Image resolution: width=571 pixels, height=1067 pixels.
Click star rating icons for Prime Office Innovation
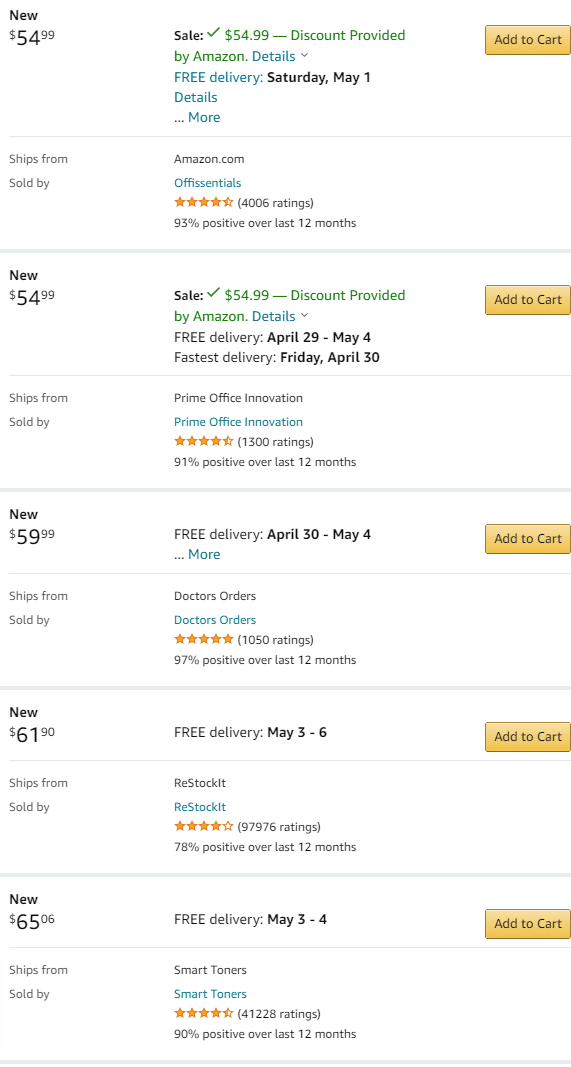click(204, 441)
